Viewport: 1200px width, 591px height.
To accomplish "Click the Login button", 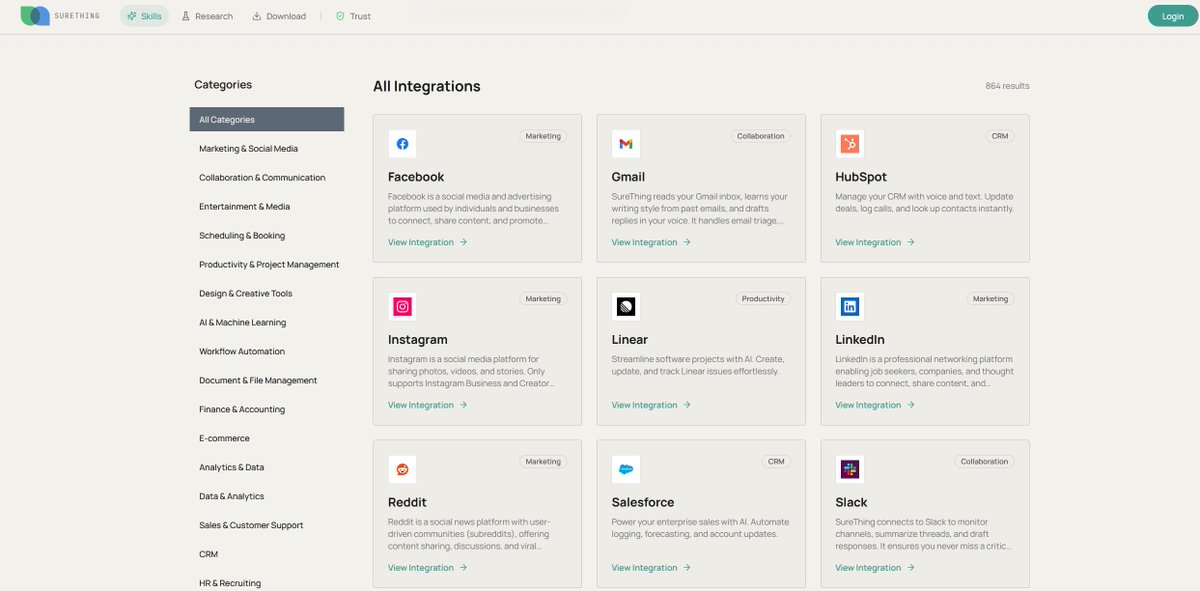I will pyautogui.click(x=1173, y=16).
